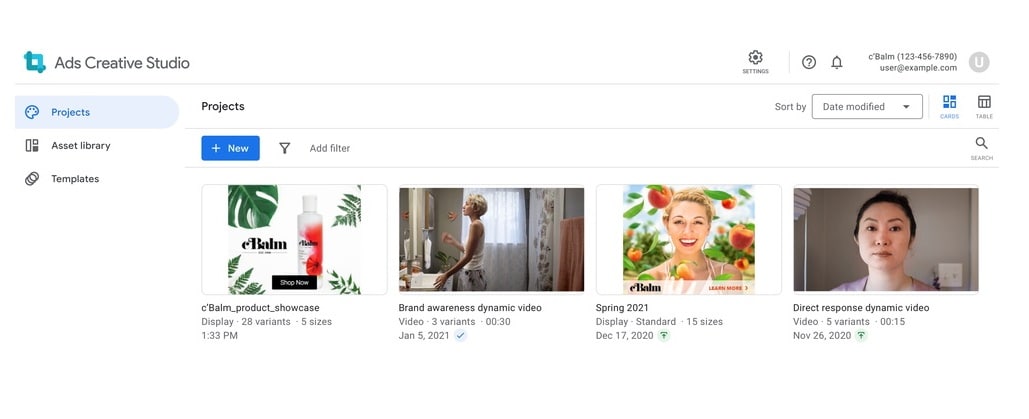Click the Ads Creative Studio logo icon
1029x419 pixels.
pyautogui.click(x=35, y=62)
